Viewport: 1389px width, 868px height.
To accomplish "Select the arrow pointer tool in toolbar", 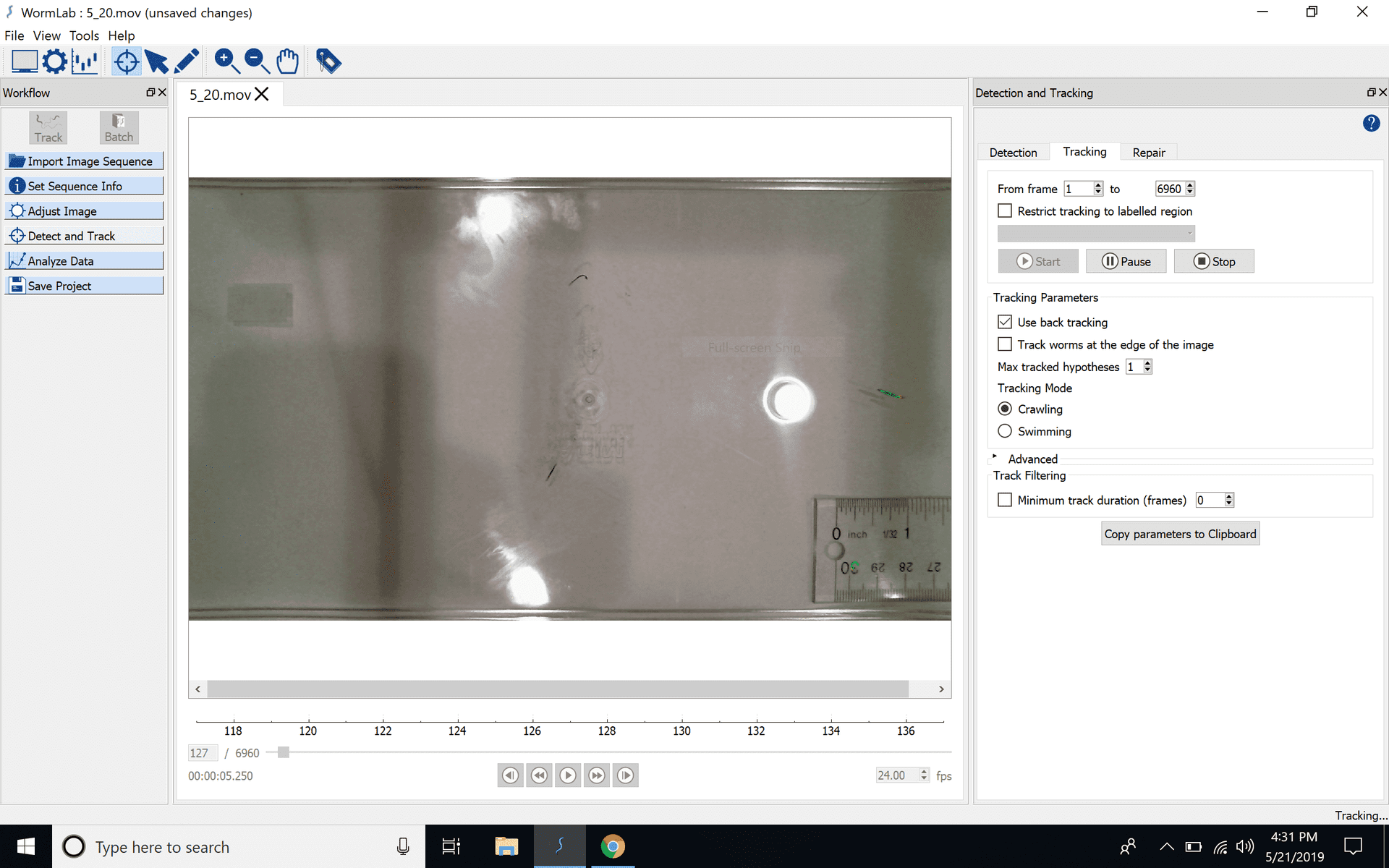I will pyautogui.click(x=156, y=61).
